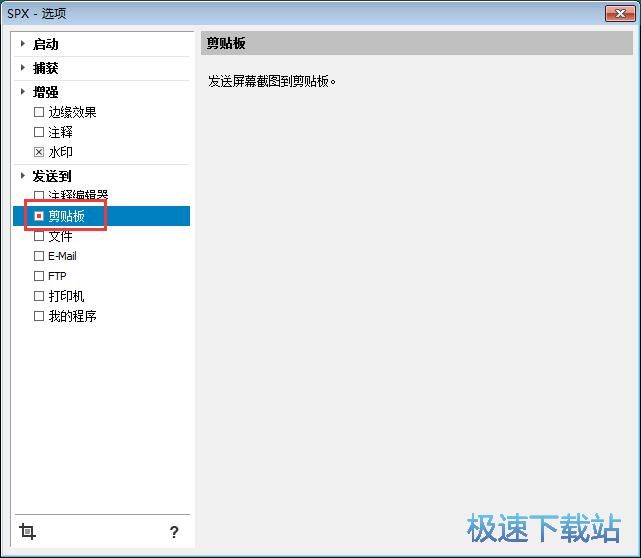Viewport: 641px width, 558px height.
Task: Enable the 我的程序 checkbox
Action: pyautogui.click(x=39, y=316)
